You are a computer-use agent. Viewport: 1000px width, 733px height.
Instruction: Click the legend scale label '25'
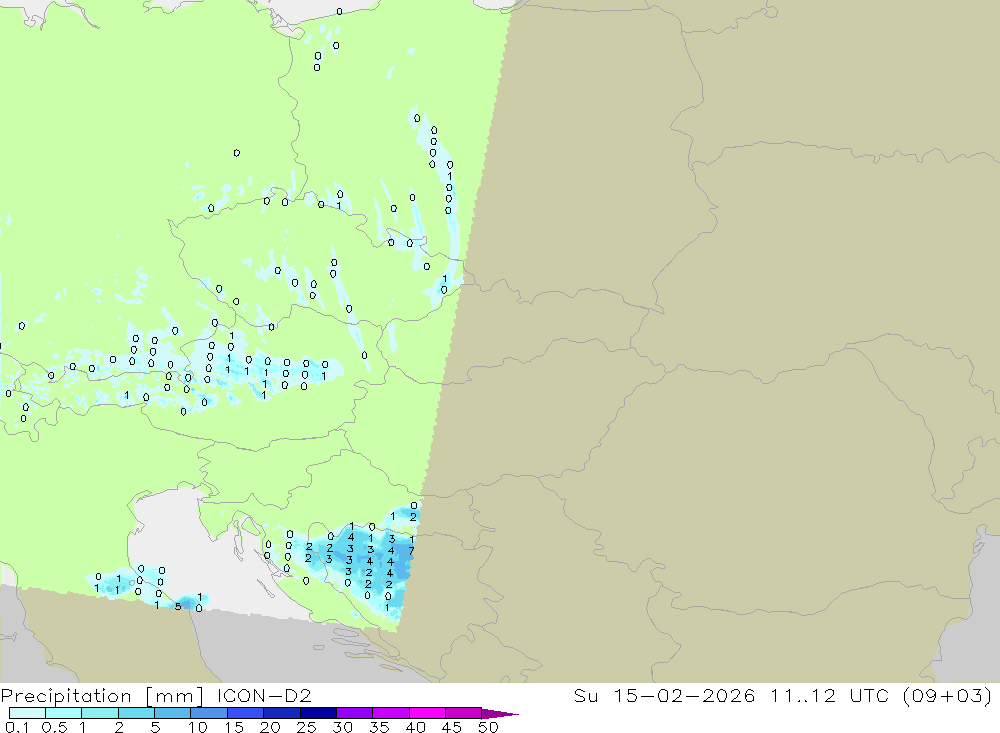[x=307, y=727]
